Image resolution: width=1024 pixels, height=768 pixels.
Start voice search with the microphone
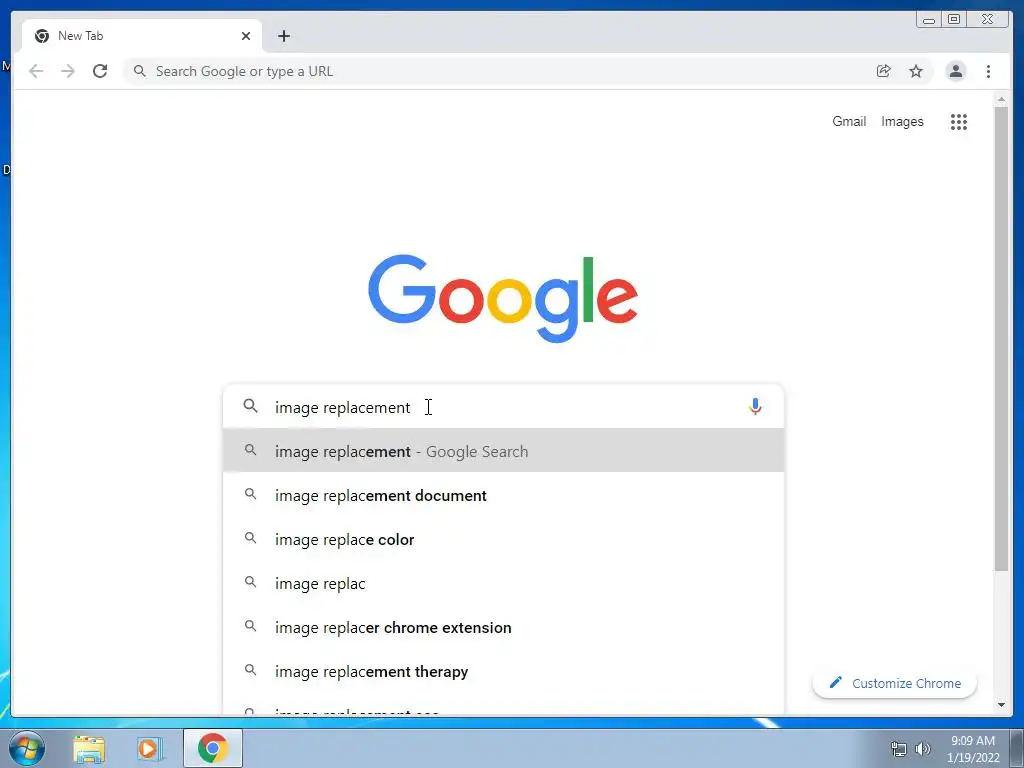(x=755, y=407)
